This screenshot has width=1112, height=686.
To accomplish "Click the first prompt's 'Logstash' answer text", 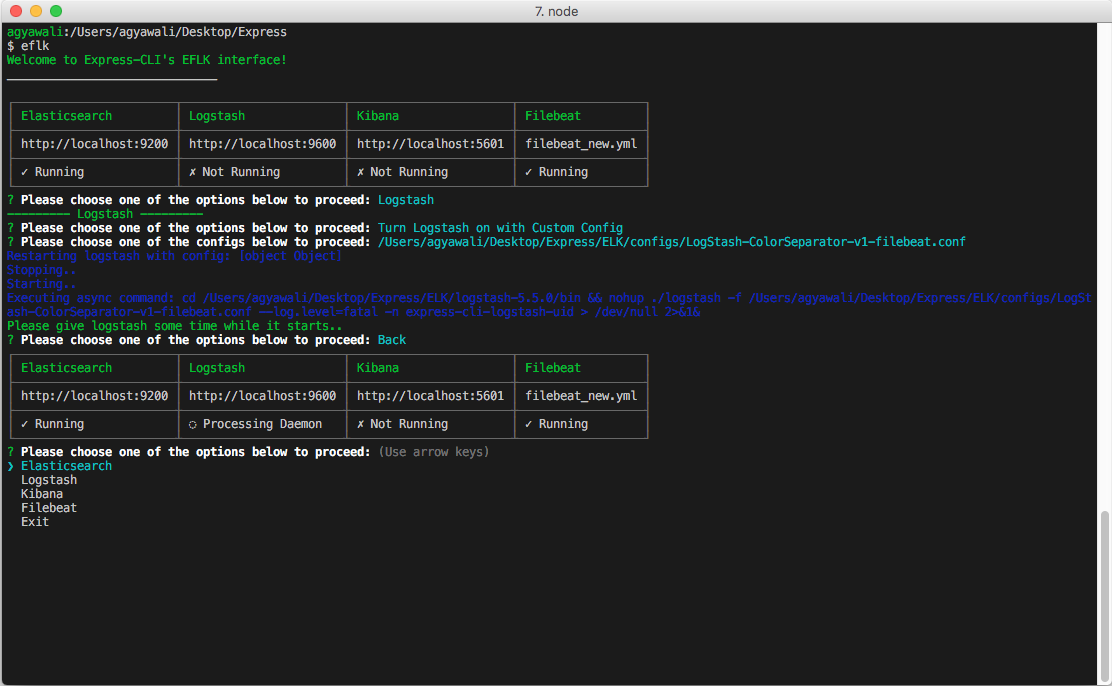I will click(x=406, y=200).
